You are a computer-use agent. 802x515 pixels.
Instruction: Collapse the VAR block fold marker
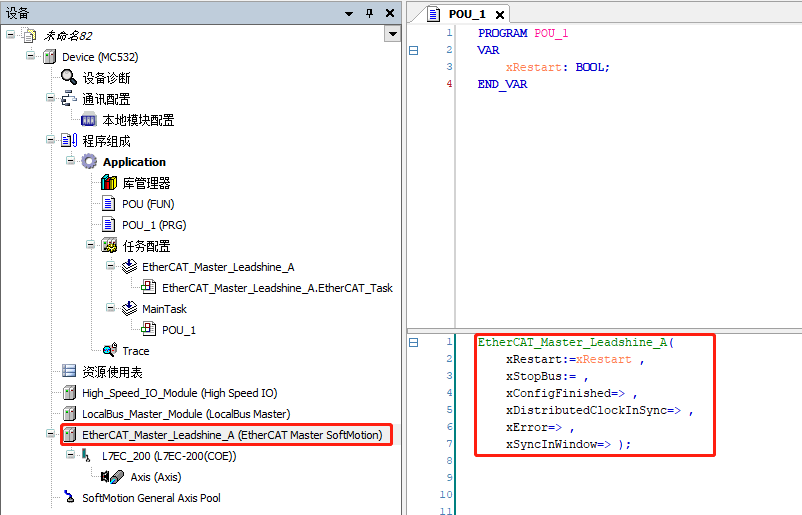pyautogui.click(x=414, y=50)
